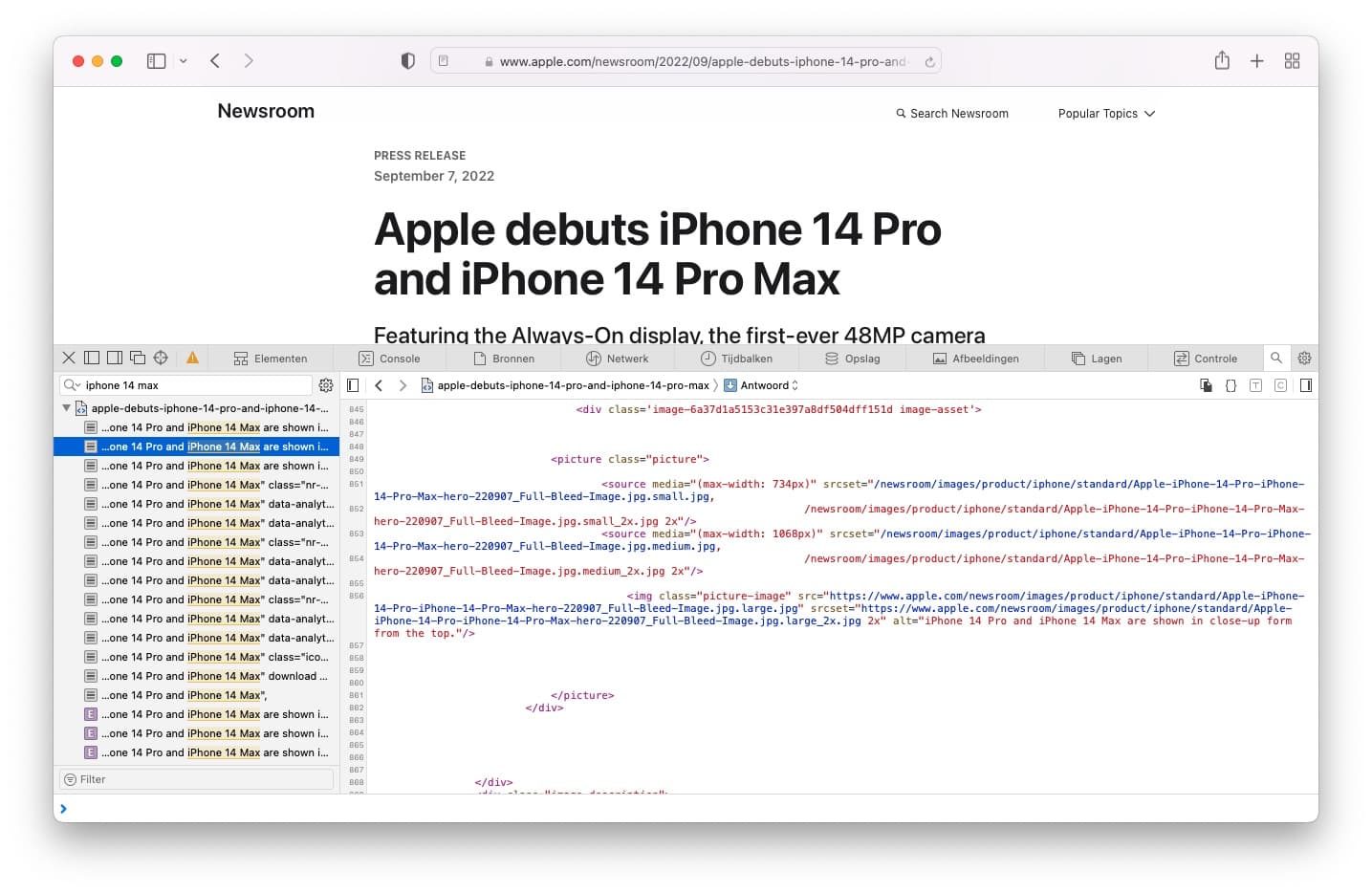Screen dimensions: 1372x893
Task: Select the highlighted '...iPhone 14 Max are shown i...' result
Action: point(196,446)
